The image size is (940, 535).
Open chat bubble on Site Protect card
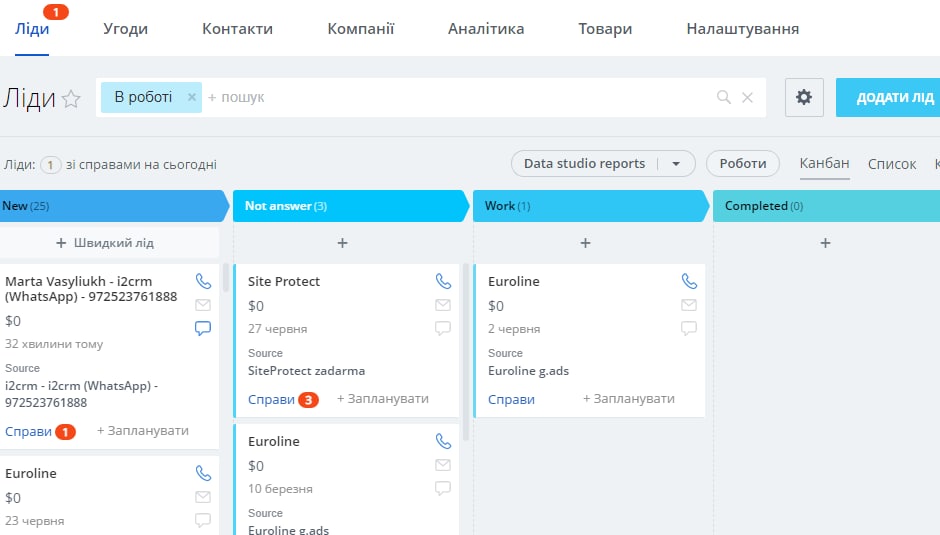(x=443, y=328)
